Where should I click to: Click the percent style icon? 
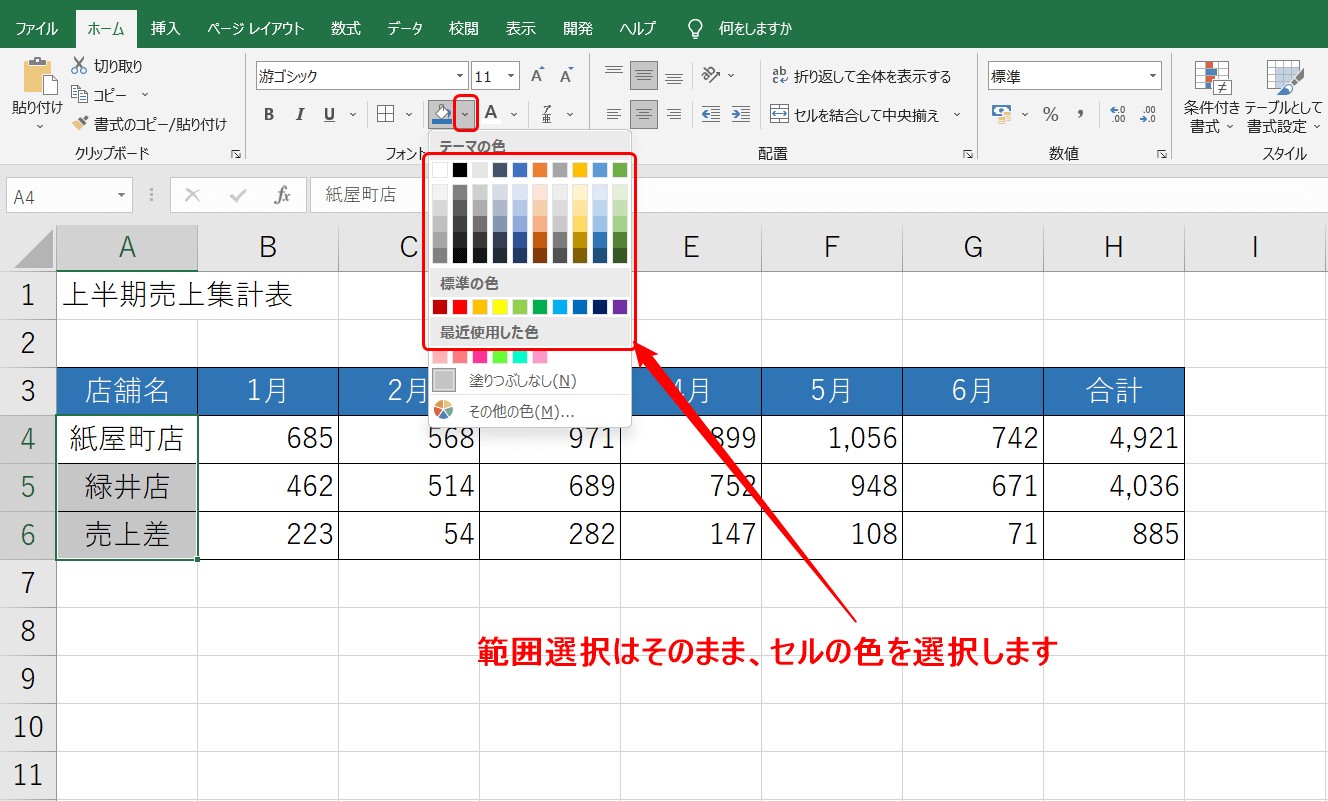point(1051,114)
